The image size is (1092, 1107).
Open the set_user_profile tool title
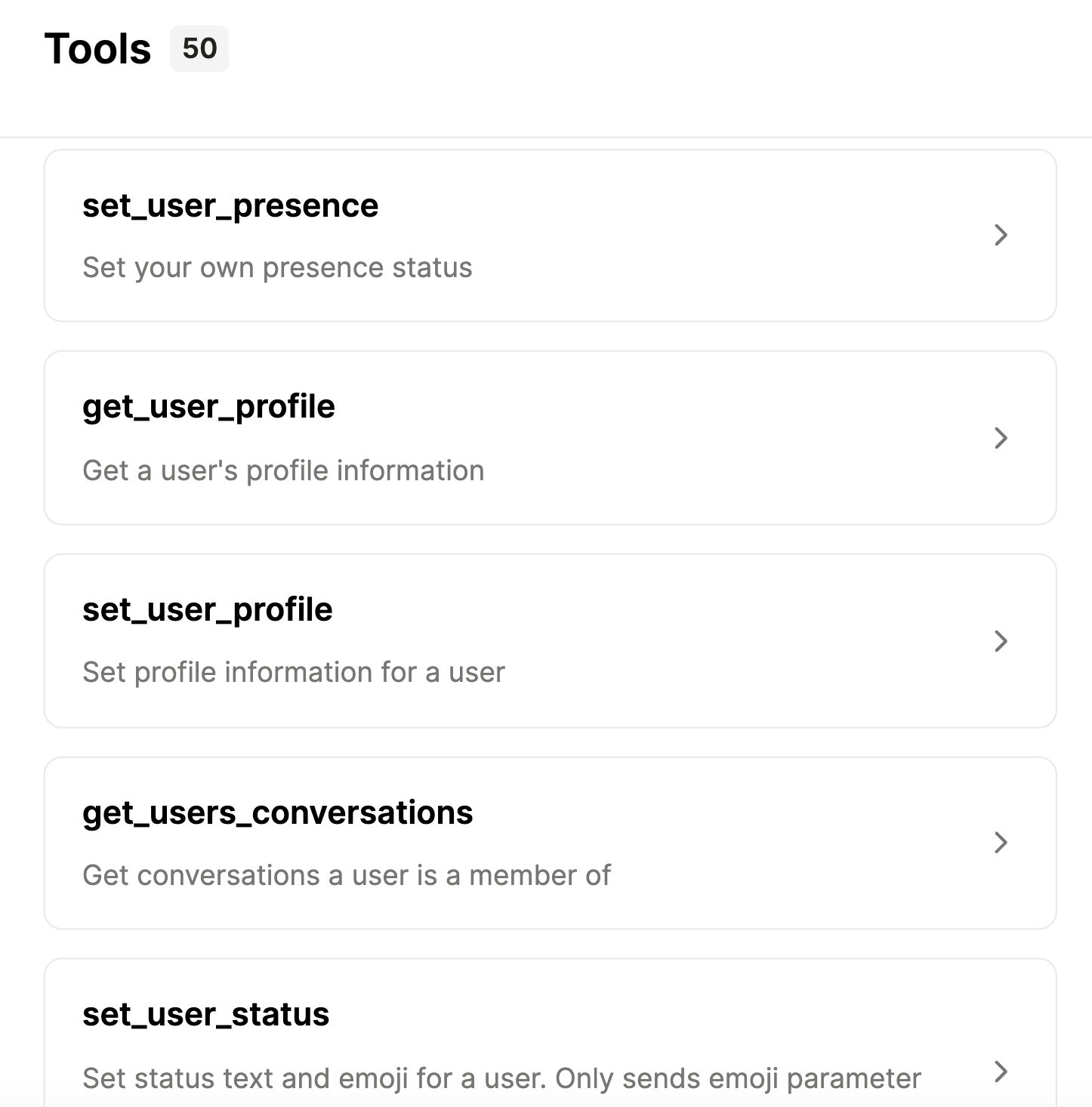(207, 610)
